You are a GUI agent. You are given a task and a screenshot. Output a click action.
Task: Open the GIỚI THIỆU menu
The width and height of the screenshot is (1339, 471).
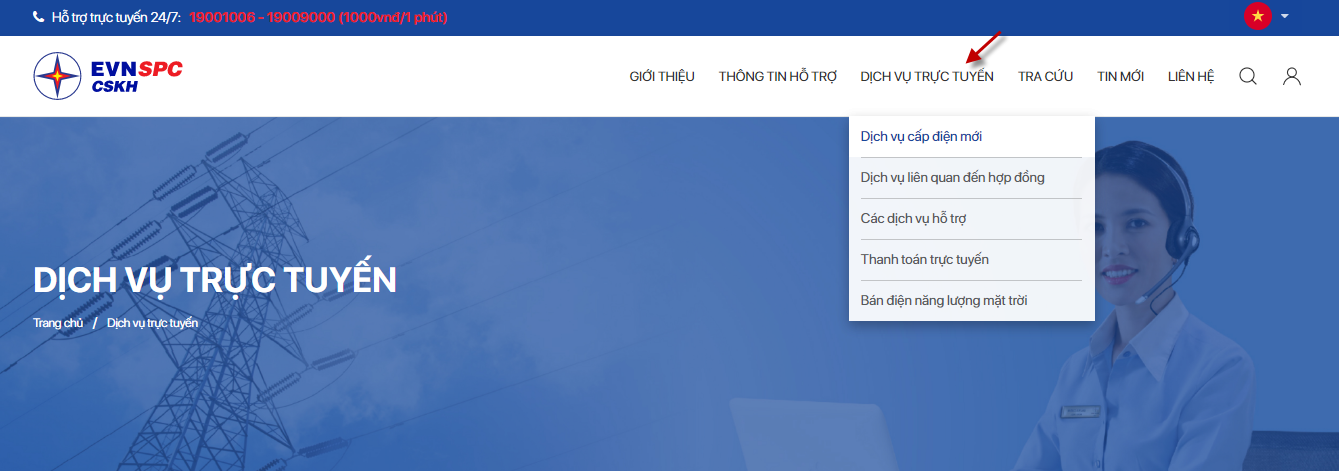click(661, 76)
